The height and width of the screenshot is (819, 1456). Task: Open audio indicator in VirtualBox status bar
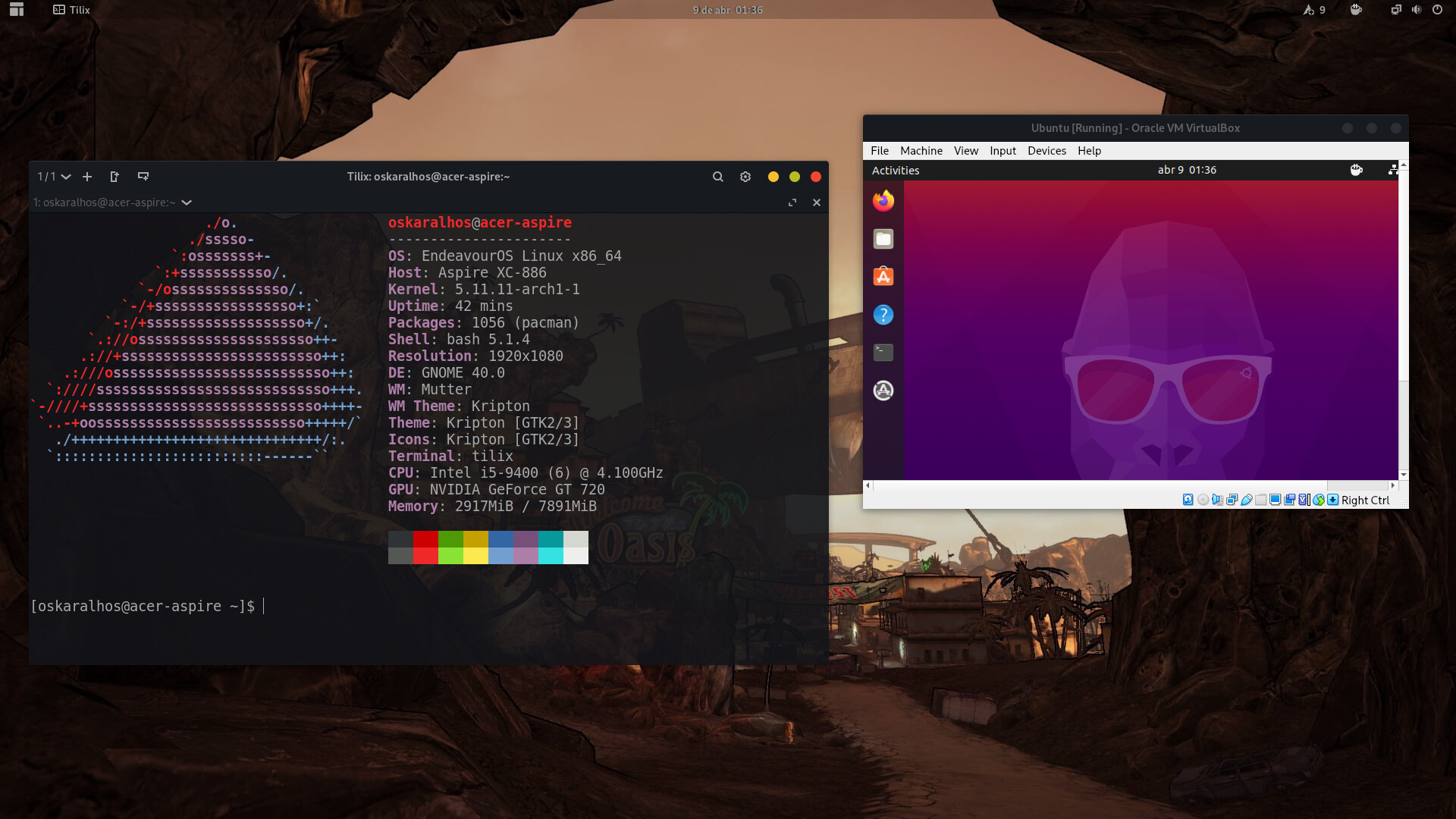(x=1217, y=500)
